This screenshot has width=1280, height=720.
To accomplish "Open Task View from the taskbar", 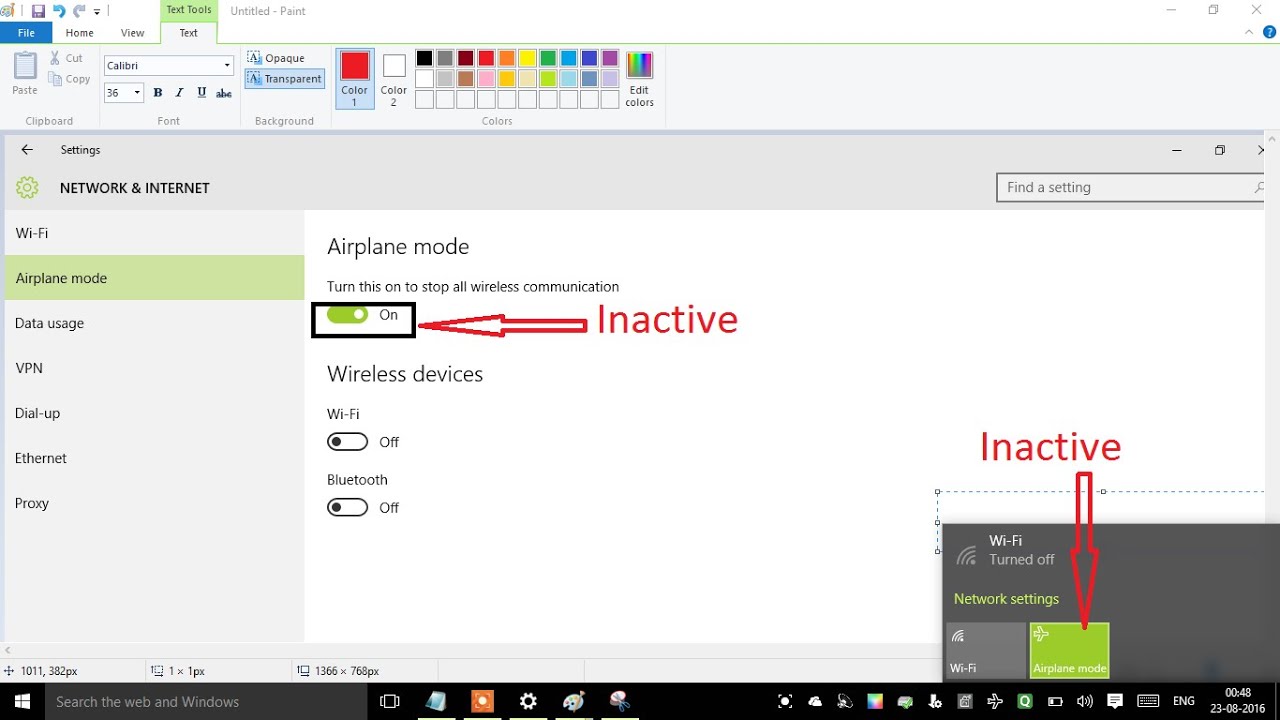I will [x=390, y=701].
